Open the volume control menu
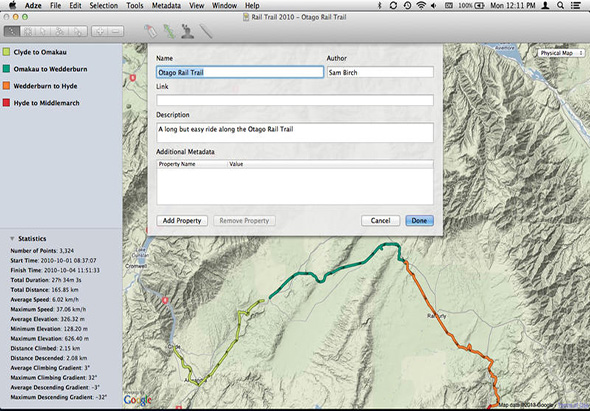 tap(434, 5)
